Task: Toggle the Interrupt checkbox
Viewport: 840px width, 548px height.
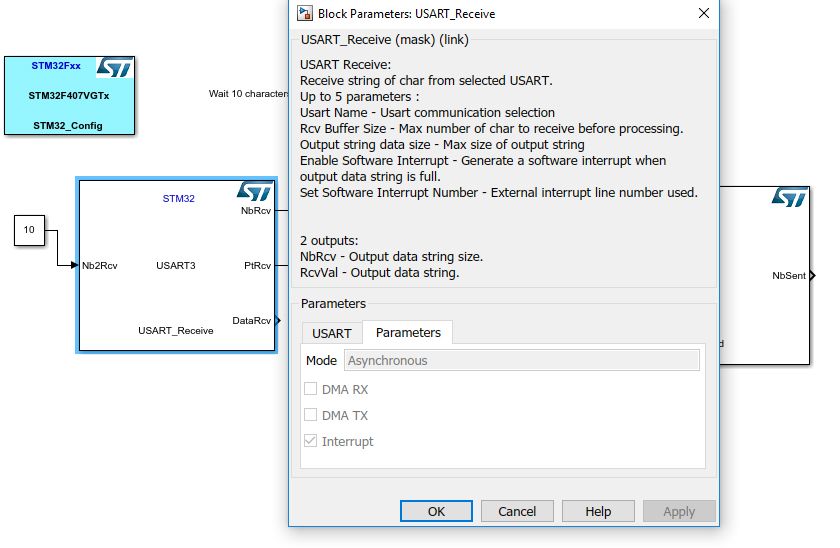Action: [x=310, y=440]
